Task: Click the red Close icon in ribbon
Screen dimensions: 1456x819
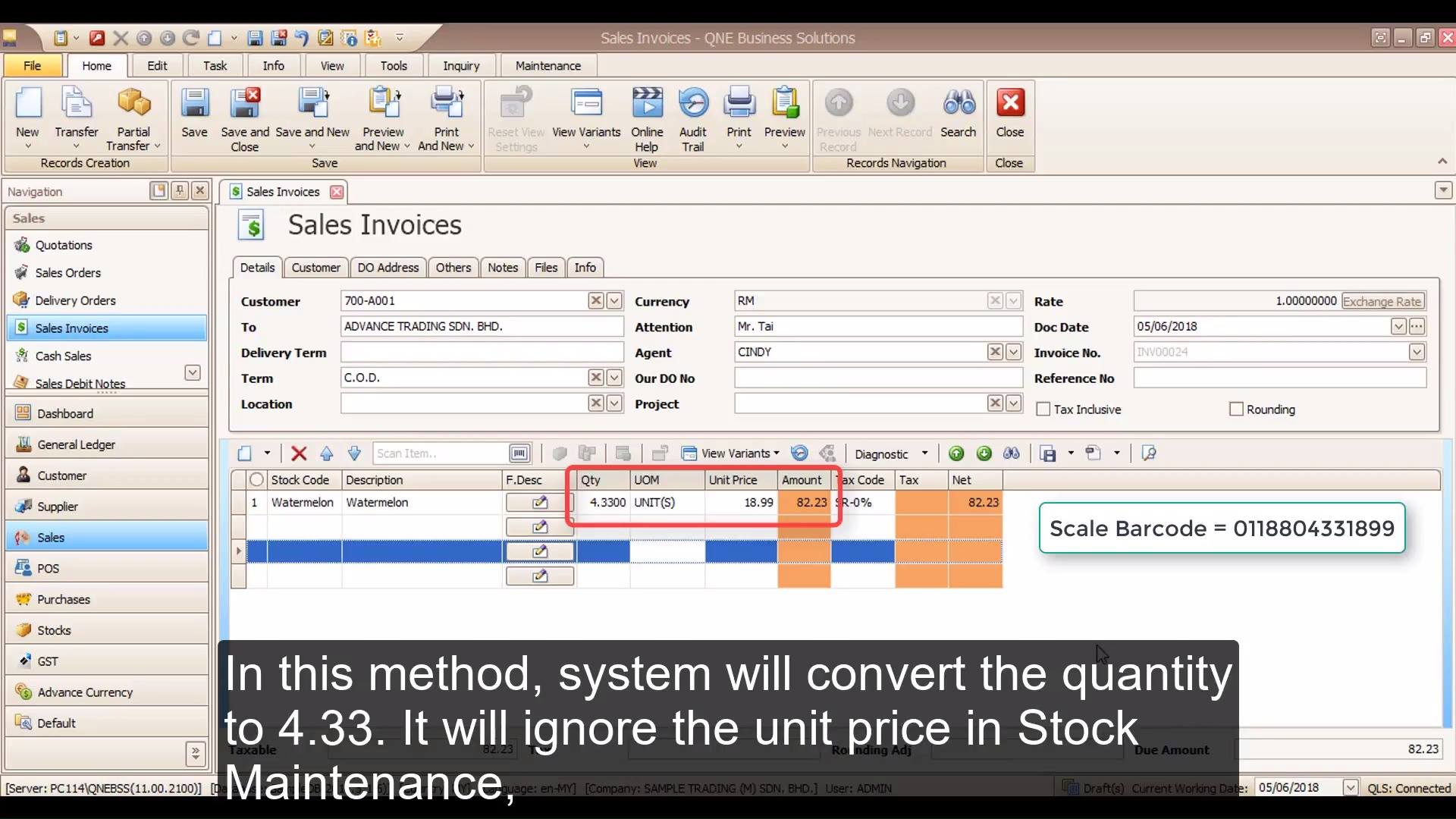Action: click(1010, 102)
